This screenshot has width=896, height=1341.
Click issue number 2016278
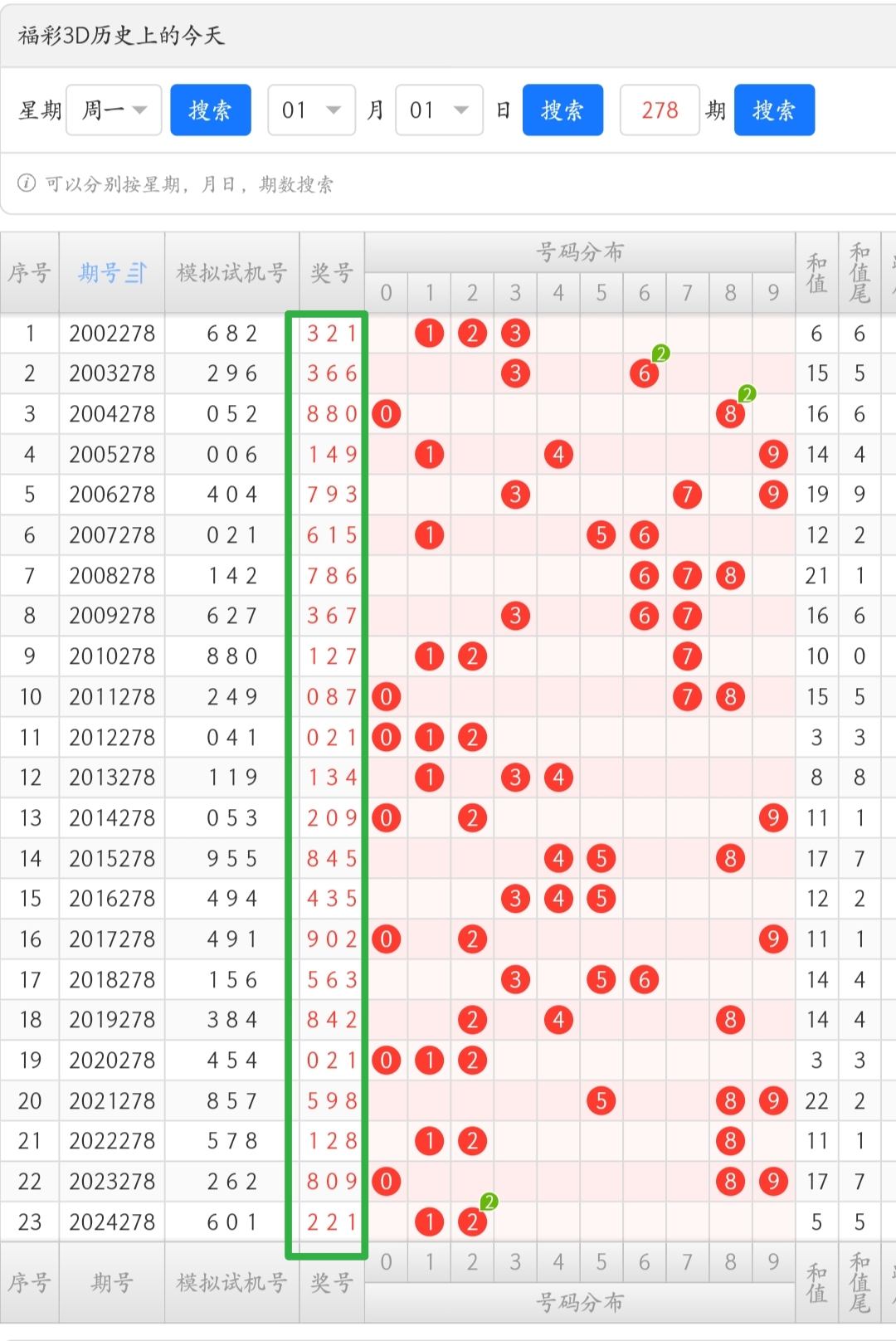click(112, 899)
